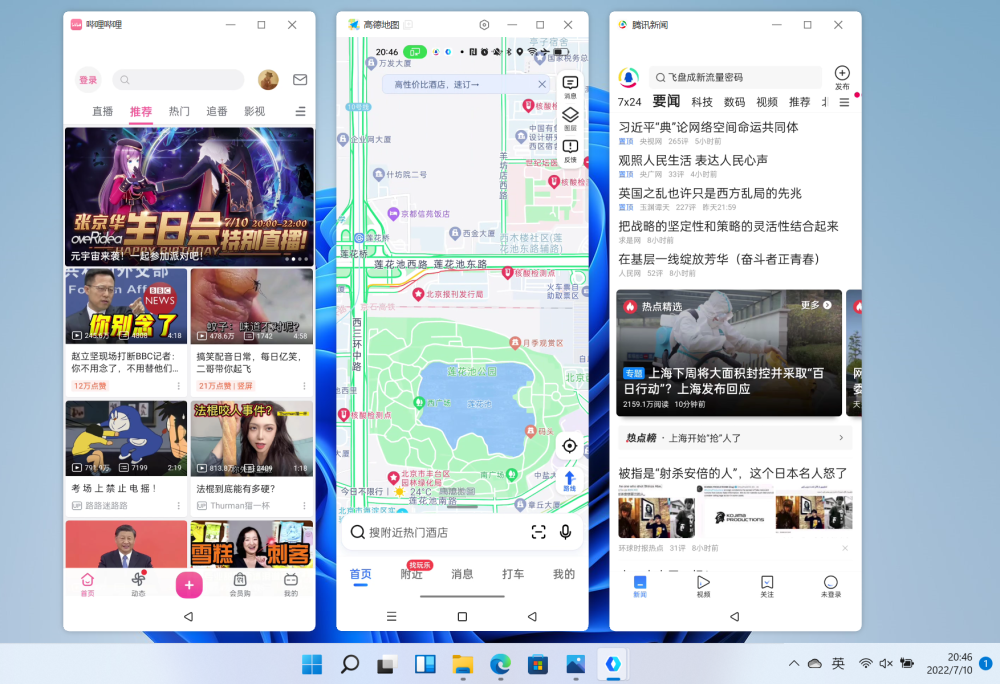The width and height of the screenshot is (1000, 684).
Task: Open Amap 打车 bottom tab
Action: point(513,574)
